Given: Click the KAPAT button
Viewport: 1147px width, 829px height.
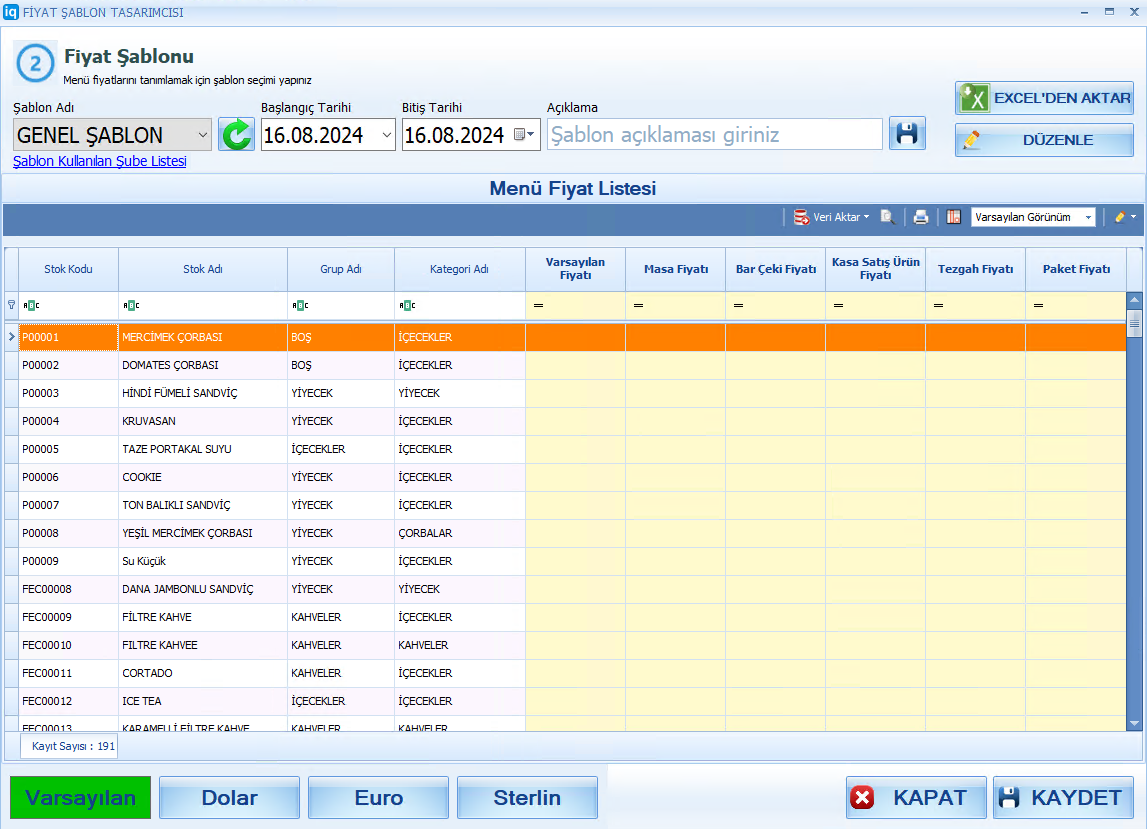Looking at the screenshot, I should coord(916,798).
